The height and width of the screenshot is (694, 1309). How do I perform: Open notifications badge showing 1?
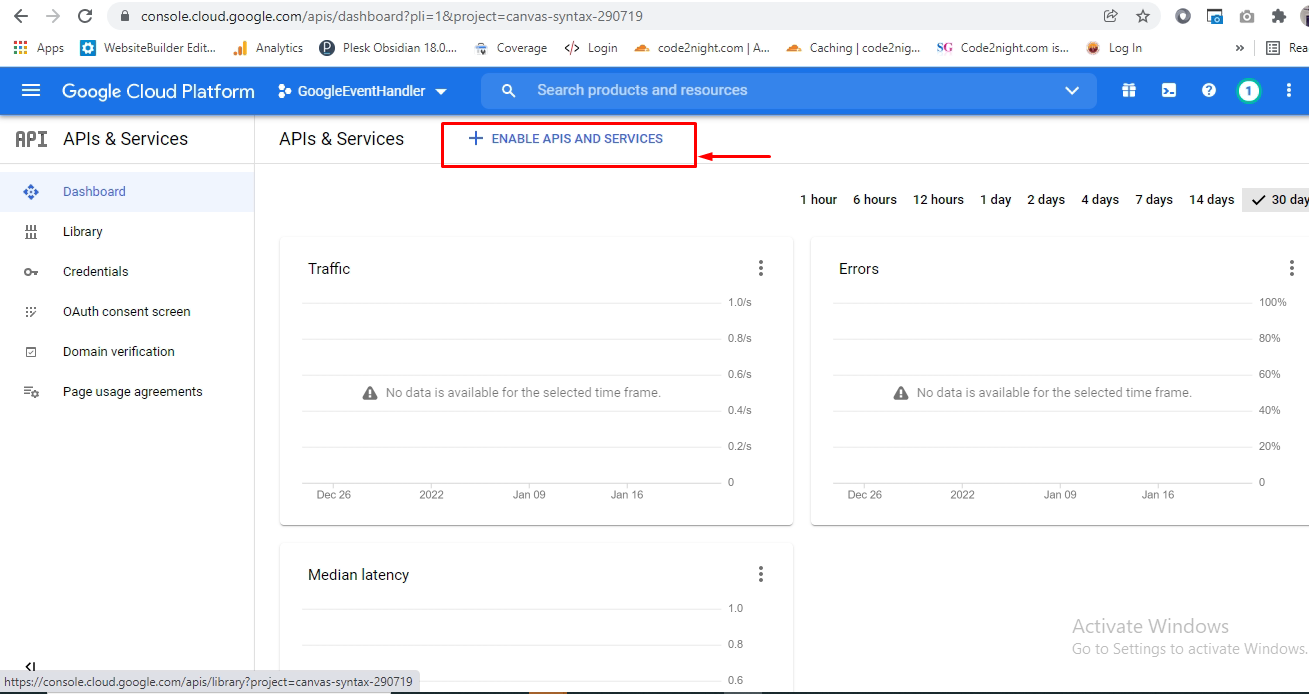coord(1248,91)
